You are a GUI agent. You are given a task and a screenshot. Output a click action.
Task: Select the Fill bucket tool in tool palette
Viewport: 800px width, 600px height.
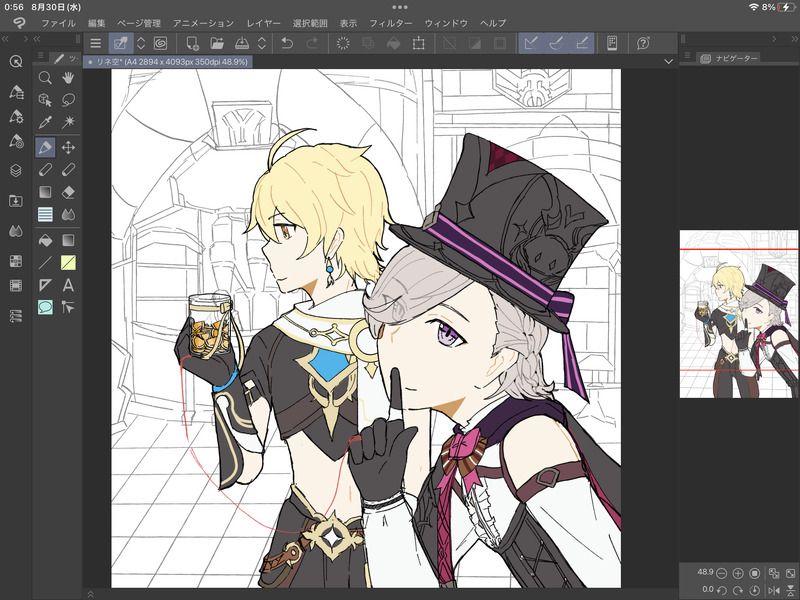coord(45,240)
